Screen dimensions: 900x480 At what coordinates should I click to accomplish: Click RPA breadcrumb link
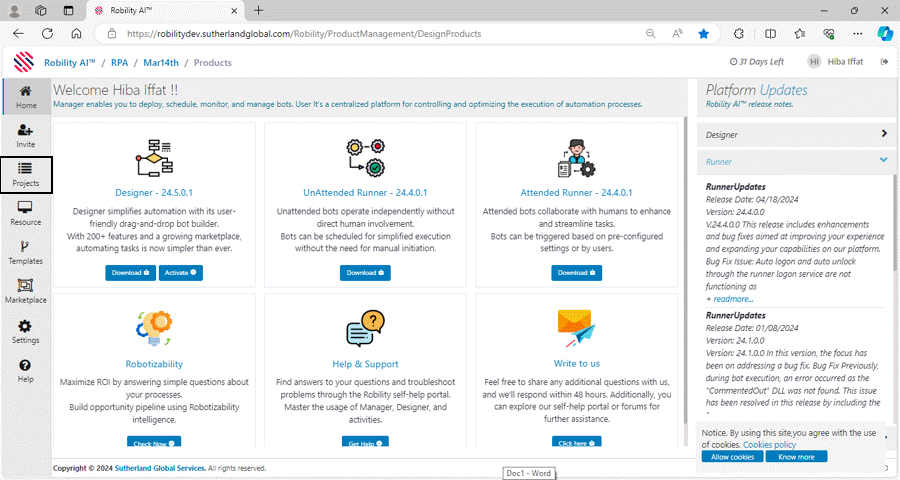point(119,63)
